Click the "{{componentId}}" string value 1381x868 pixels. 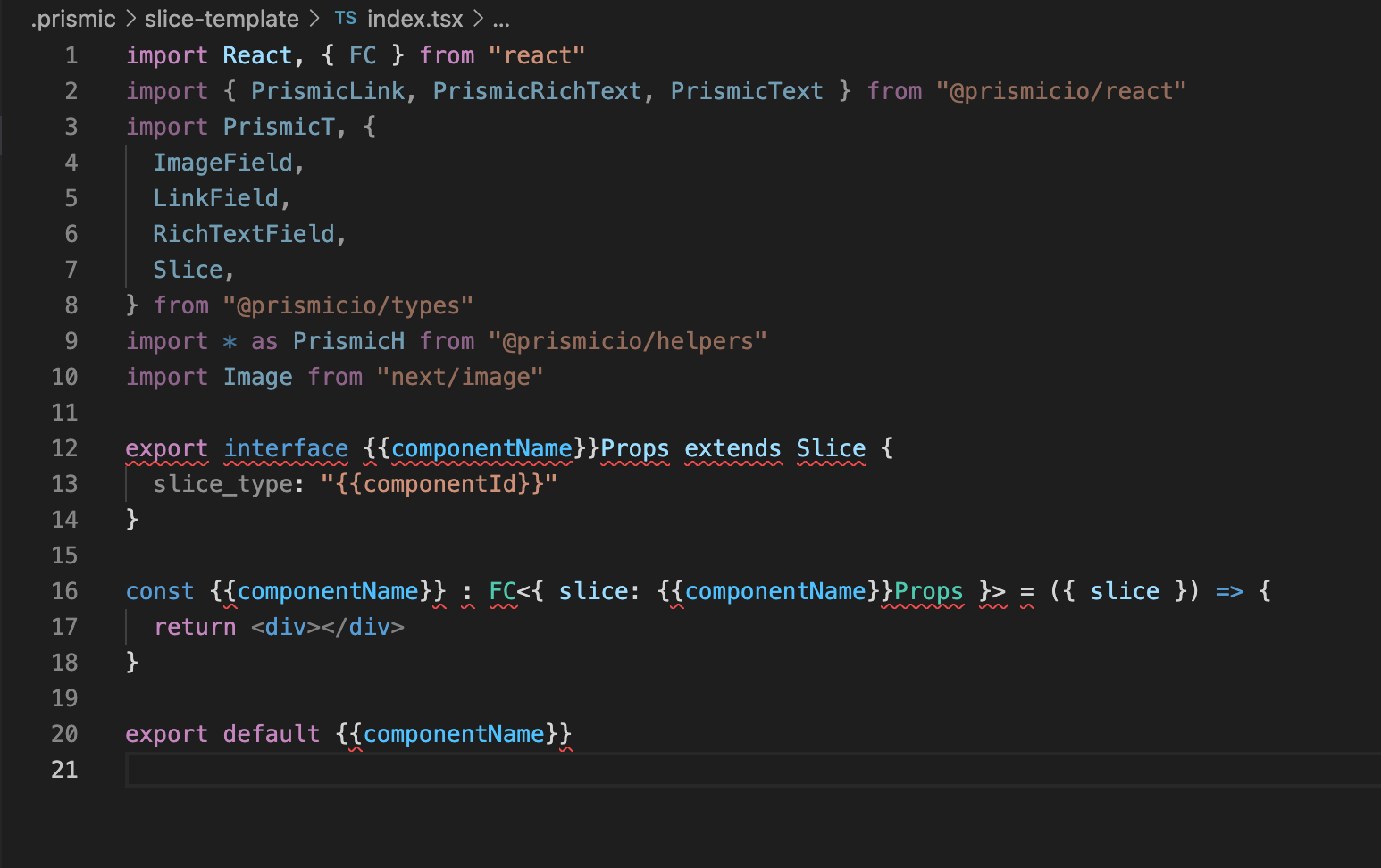click(439, 484)
